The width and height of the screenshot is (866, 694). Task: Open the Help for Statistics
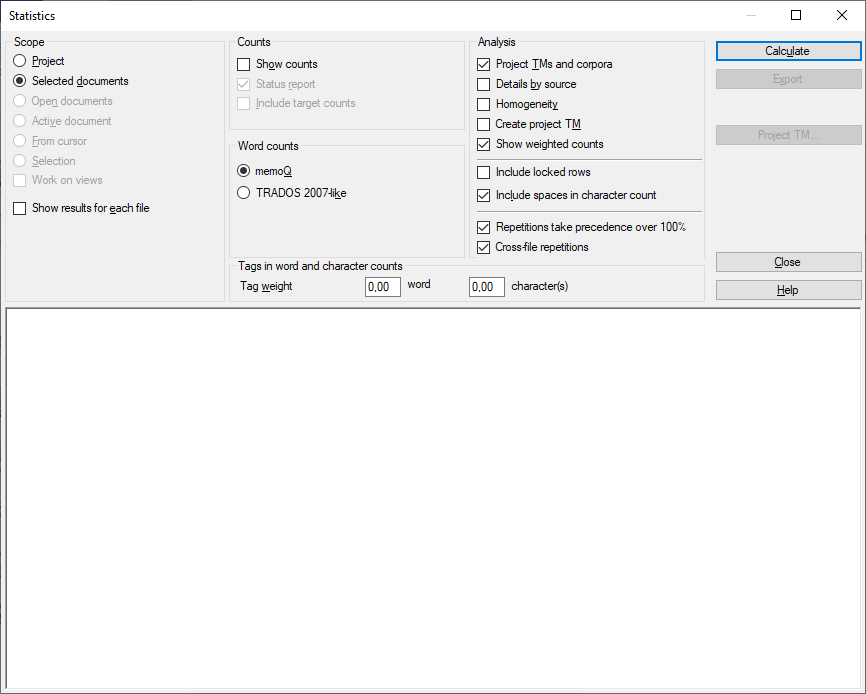pos(787,289)
